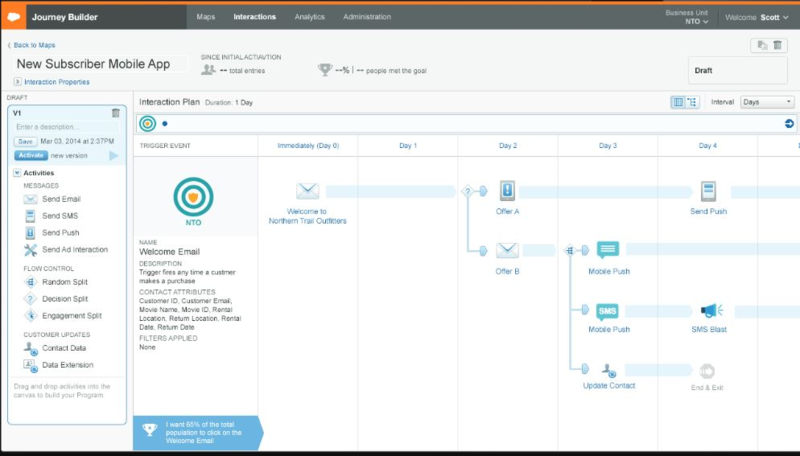The image size is (800, 456).
Task: Open the Maps menu
Action: [206, 17]
